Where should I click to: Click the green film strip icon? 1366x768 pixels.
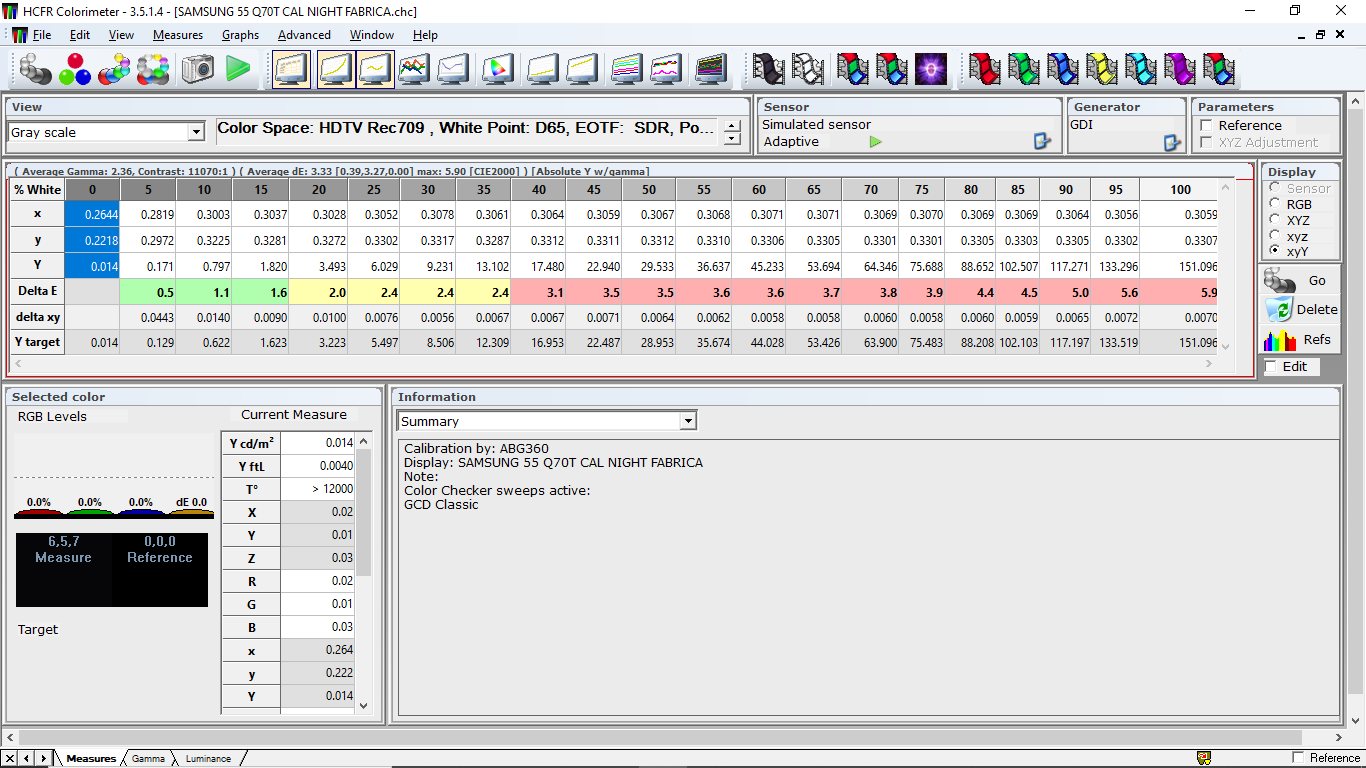point(1024,69)
